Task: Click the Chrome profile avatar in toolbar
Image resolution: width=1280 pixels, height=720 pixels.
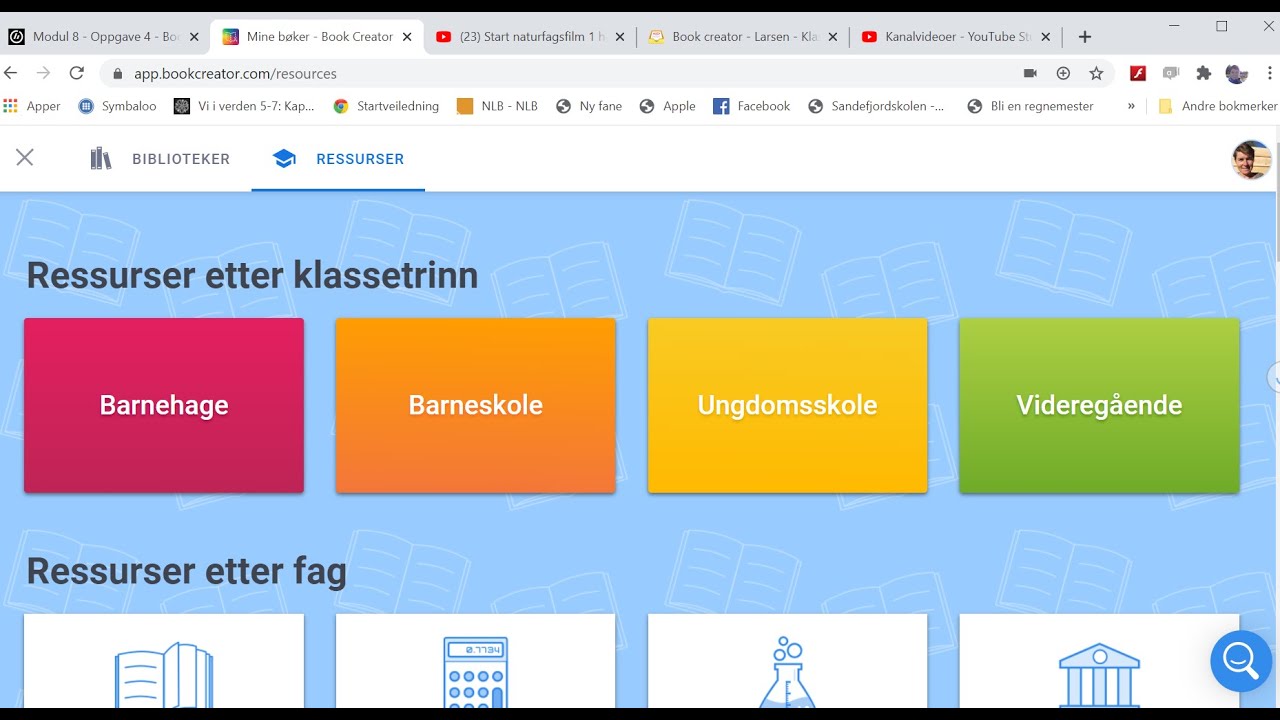Action: point(1237,73)
